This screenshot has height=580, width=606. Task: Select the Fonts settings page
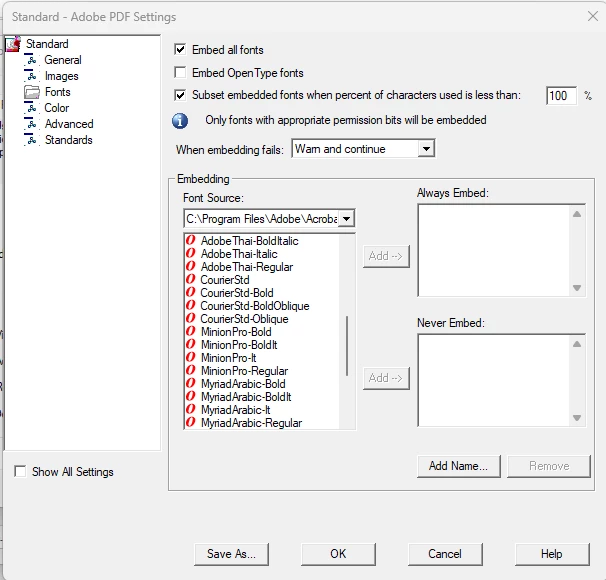click(58, 92)
